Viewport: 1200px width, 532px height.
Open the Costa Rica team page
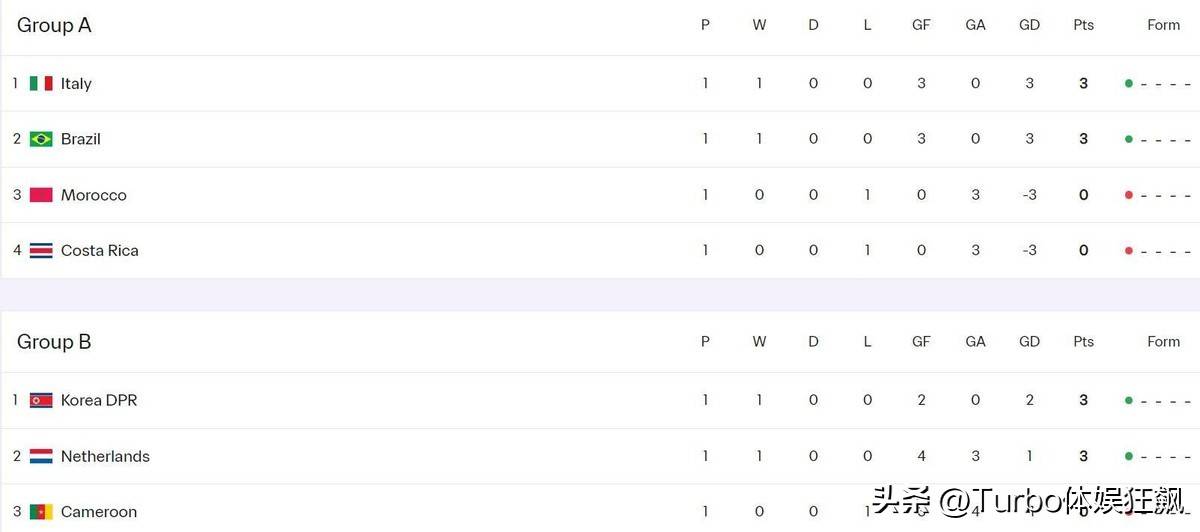click(x=99, y=250)
